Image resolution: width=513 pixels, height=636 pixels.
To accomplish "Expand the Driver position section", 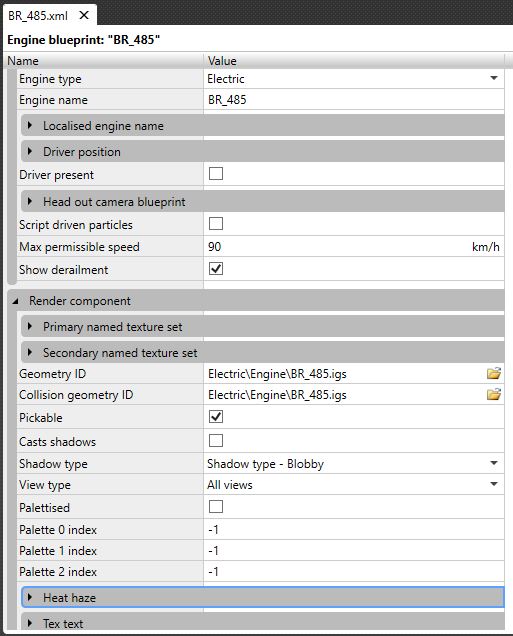I will pos(30,151).
